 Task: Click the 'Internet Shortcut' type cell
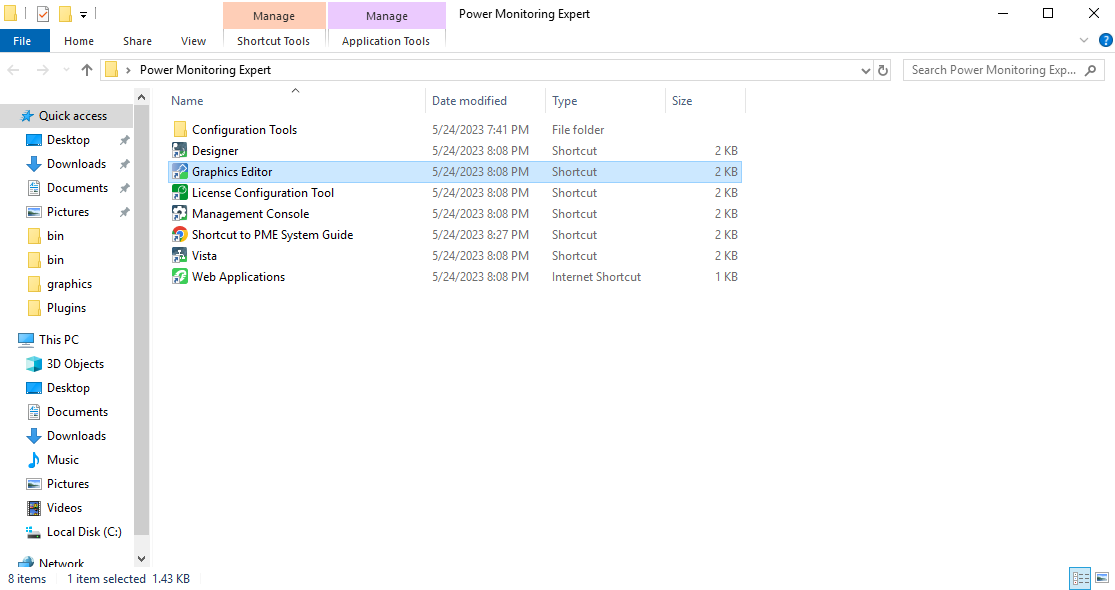tap(596, 277)
